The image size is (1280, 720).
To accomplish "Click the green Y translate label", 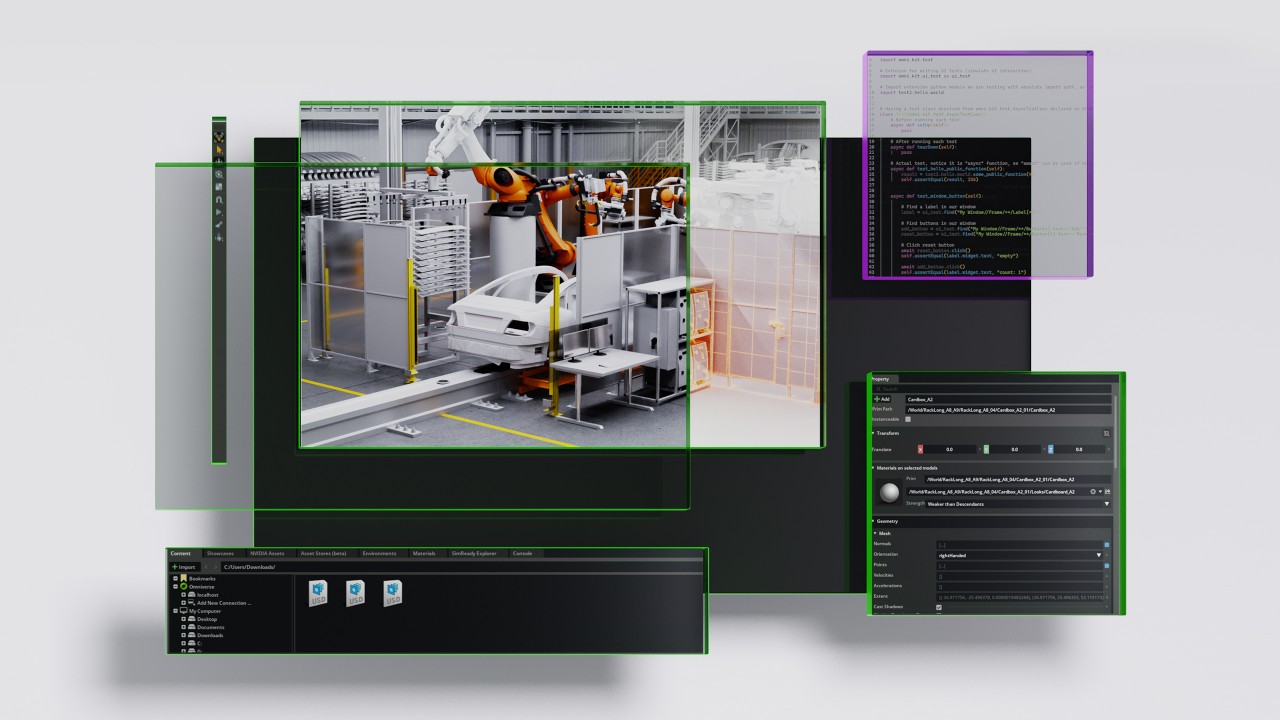I will pos(986,450).
